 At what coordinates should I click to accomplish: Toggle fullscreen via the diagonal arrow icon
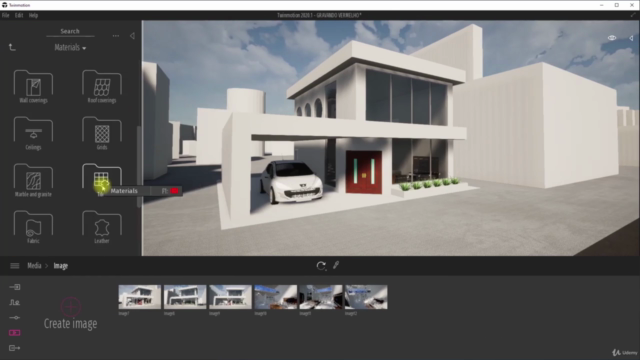pyautogui.click(x=633, y=15)
